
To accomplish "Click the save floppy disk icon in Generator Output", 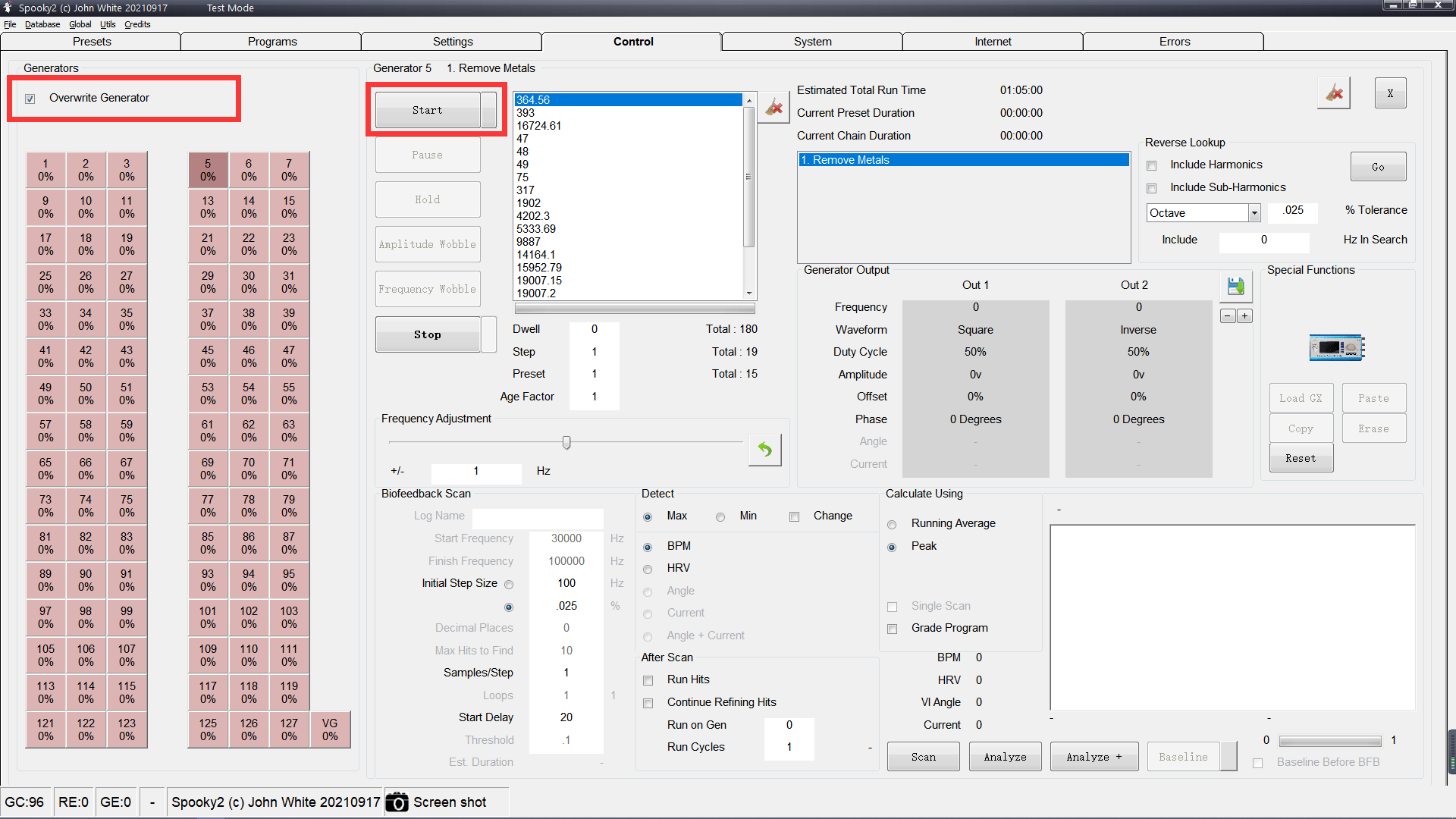I will [1235, 286].
